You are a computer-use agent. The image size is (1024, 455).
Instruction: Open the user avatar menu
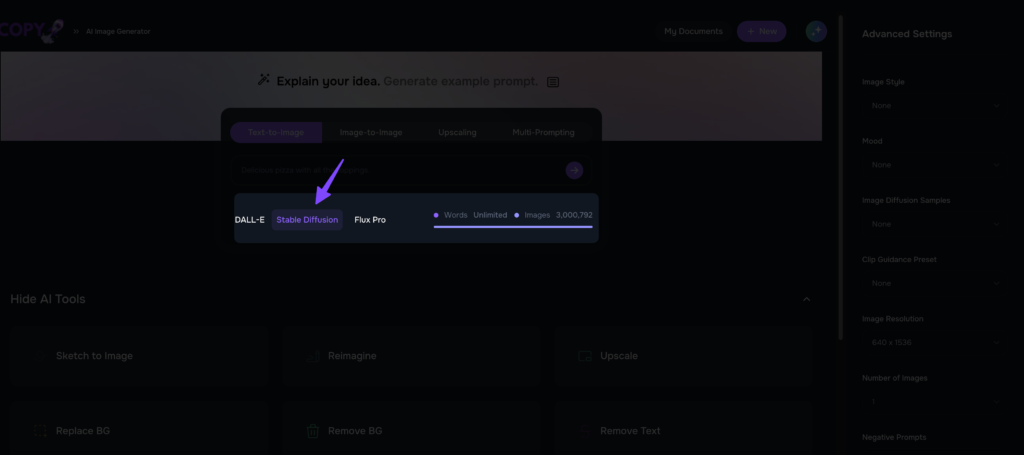click(816, 31)
